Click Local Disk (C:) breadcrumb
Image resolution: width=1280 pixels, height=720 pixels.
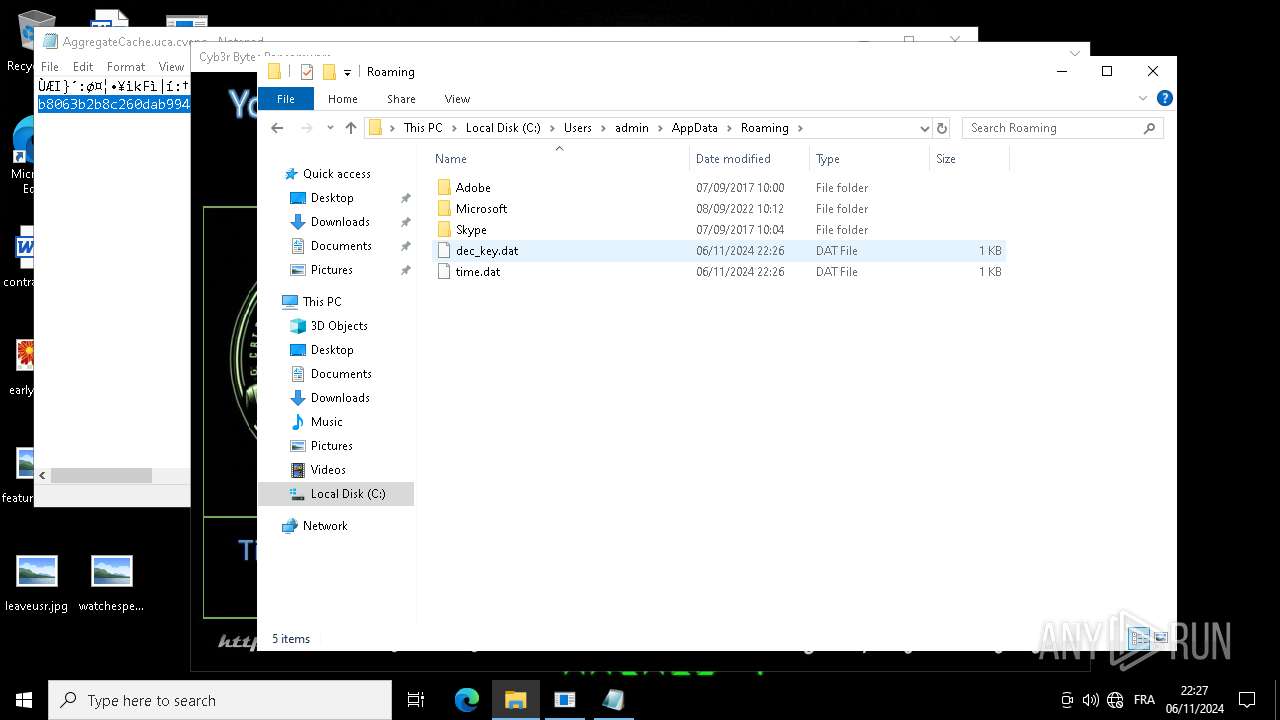503,128
